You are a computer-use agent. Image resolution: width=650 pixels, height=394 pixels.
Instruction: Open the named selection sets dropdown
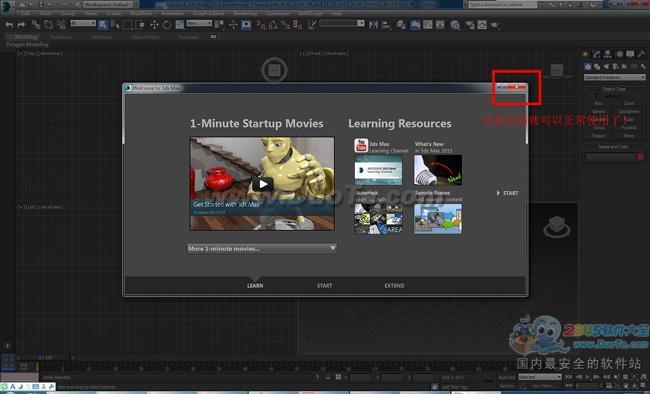point(342,23)
